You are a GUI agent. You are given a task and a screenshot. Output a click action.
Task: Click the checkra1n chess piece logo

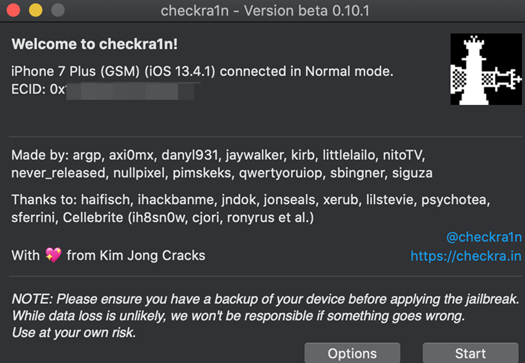pyautogui.click(x=486, y=69)
